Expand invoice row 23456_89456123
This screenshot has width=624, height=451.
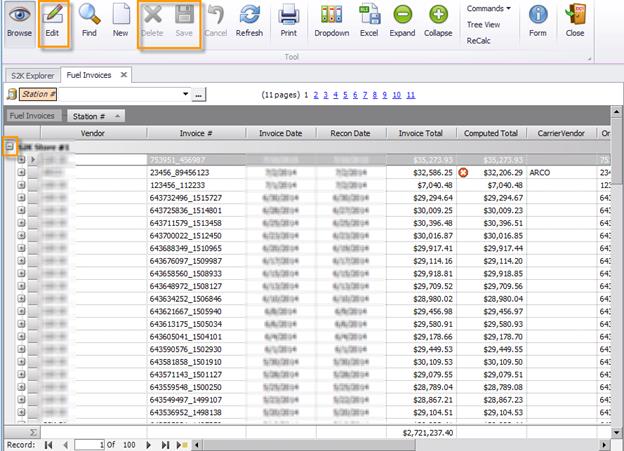point(20,172)
